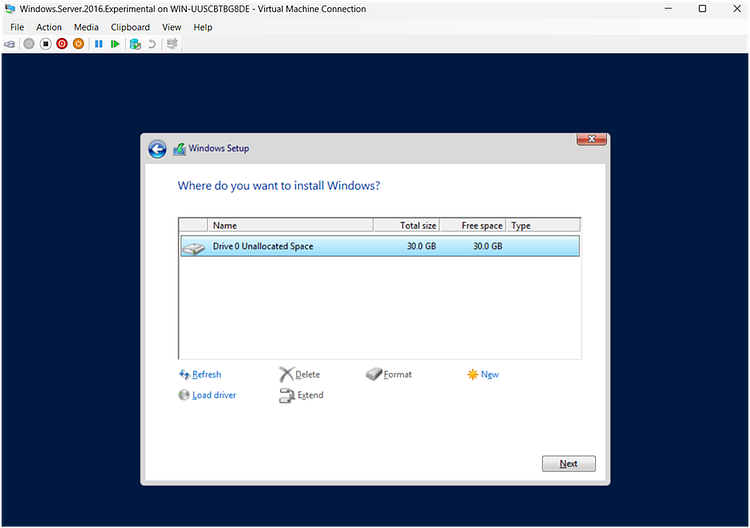Click the 30.0 GB free space cell
Screen dimensions: 750x528
click(487, 246)
